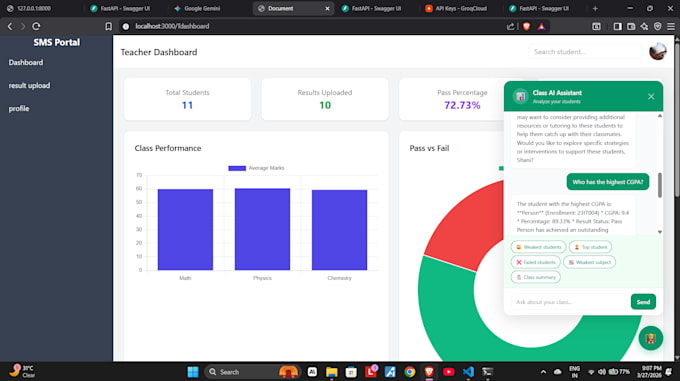Open Visual Studio Code from taskbar

468,372
